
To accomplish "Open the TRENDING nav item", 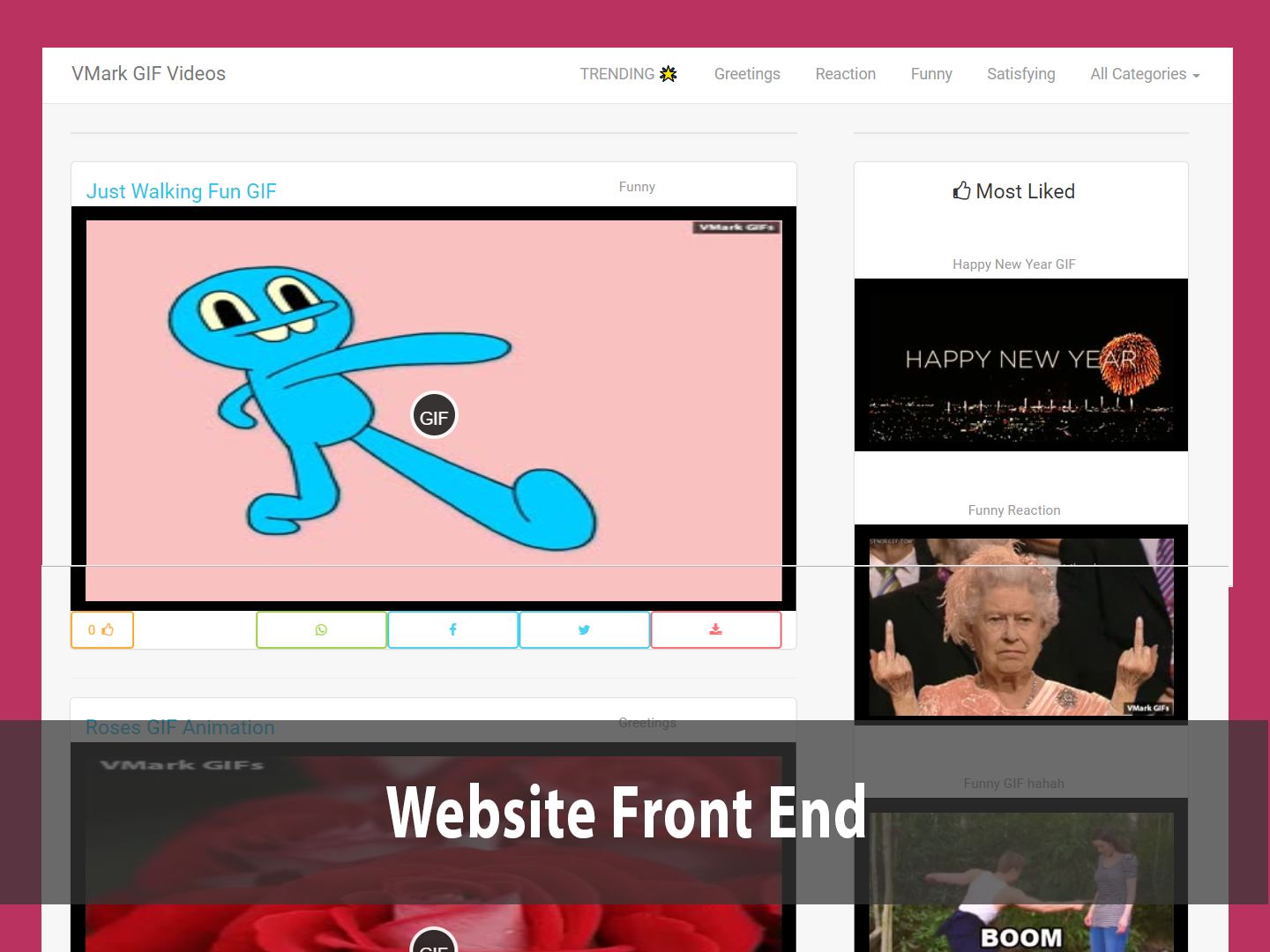I will tap(628, 74).
